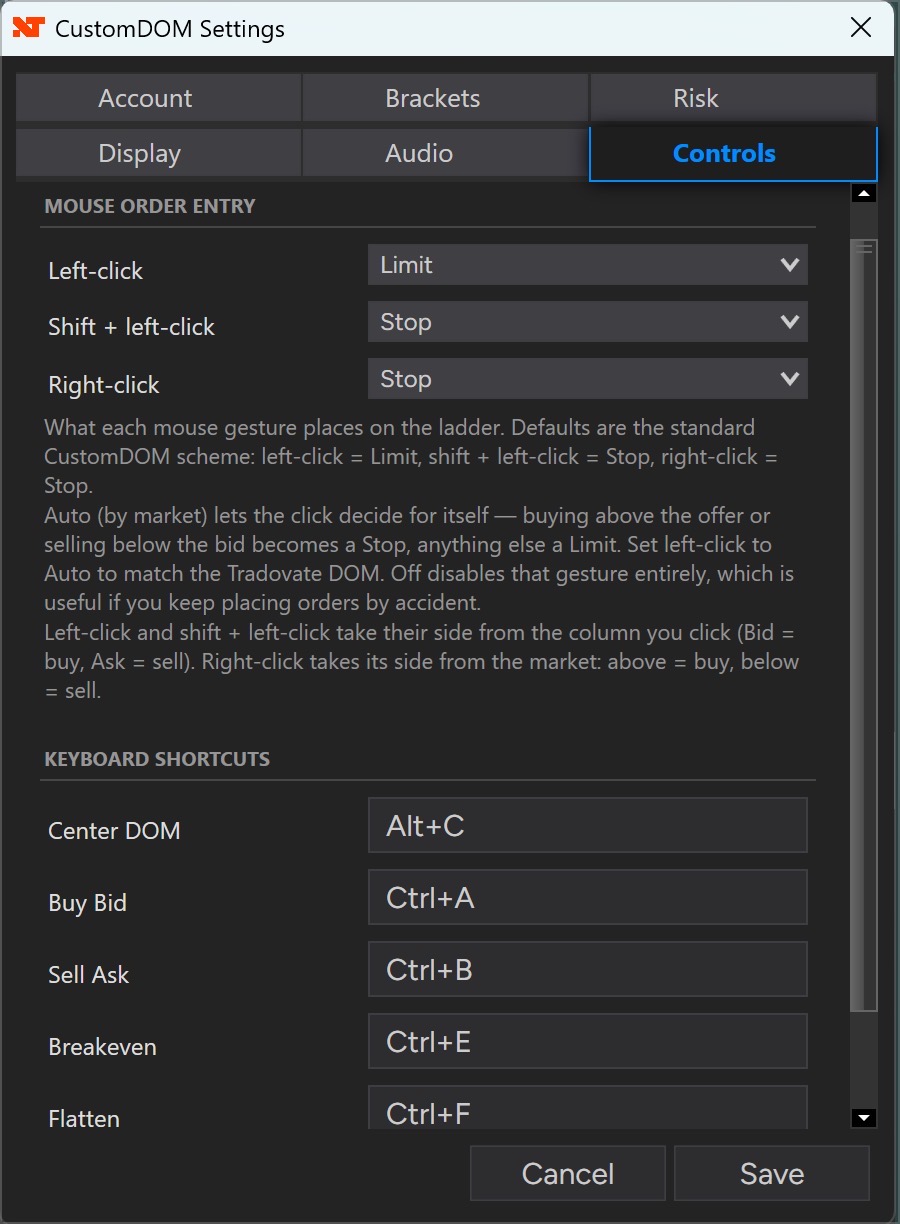Click the Shift + left-click label
This screenshot has width=900, height=1224.
click(x=131, y=327)
